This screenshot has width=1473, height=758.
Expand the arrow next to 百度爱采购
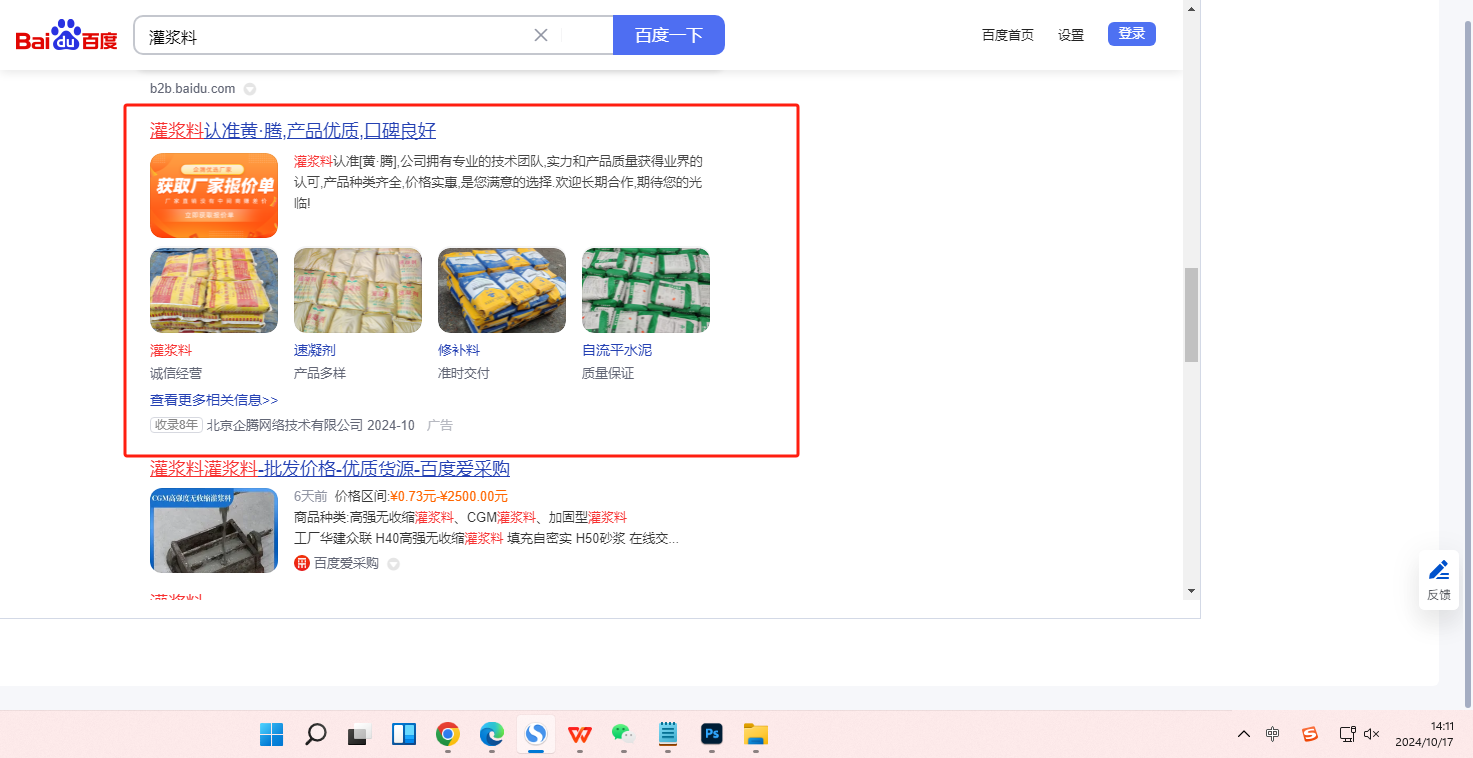tap(393, 564)
